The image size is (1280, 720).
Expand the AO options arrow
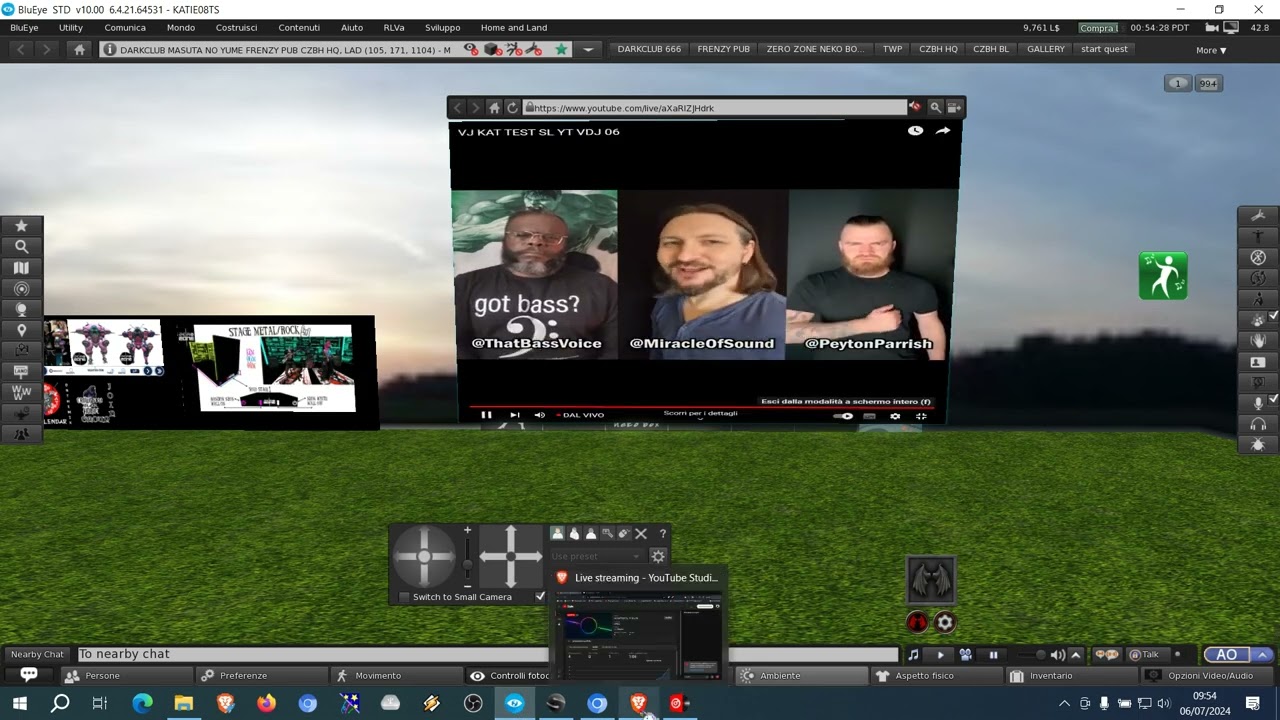(1261, 655)
